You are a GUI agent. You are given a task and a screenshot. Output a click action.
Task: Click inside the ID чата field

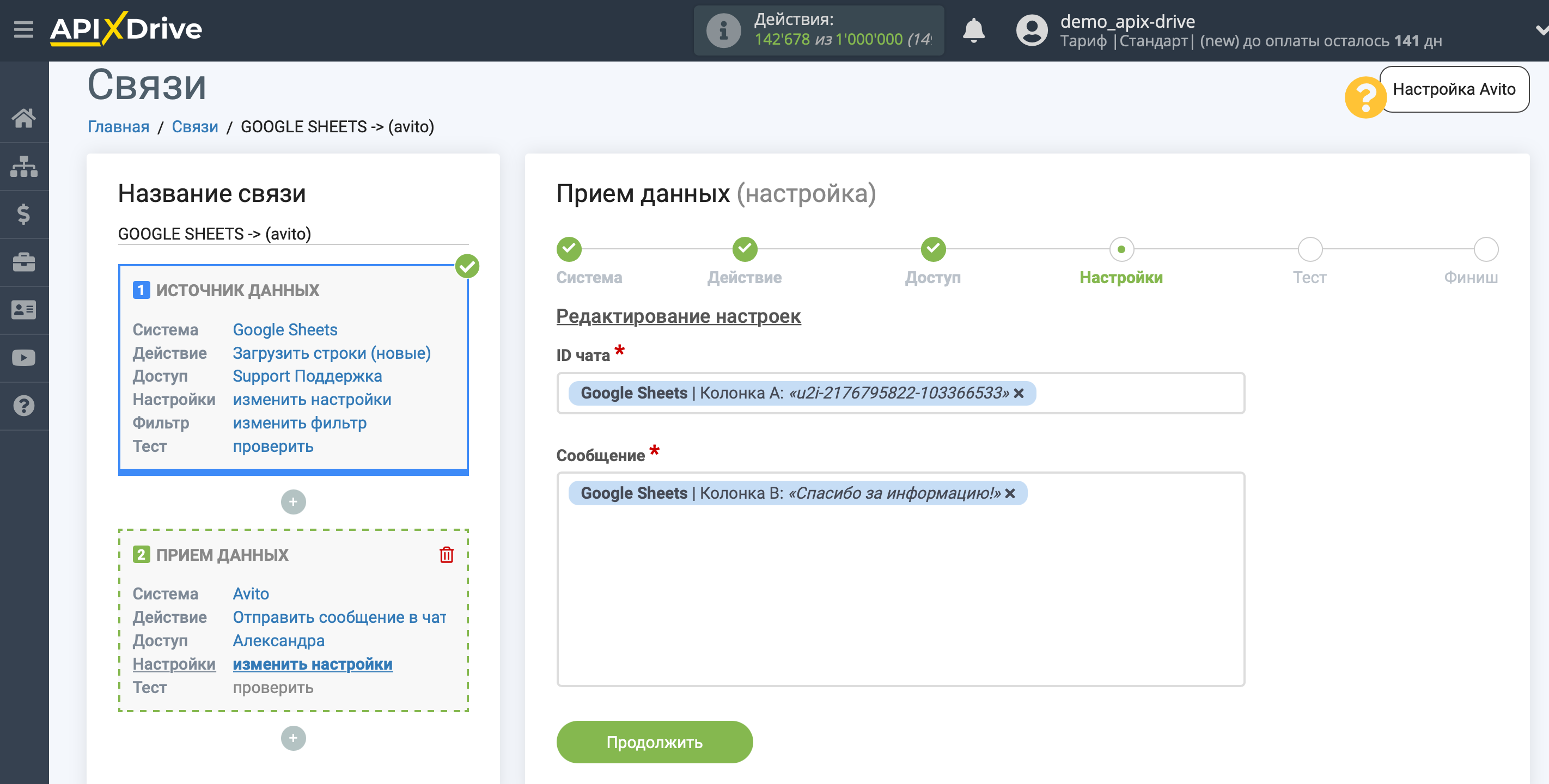pyautogui.click(x=900, y=393)
